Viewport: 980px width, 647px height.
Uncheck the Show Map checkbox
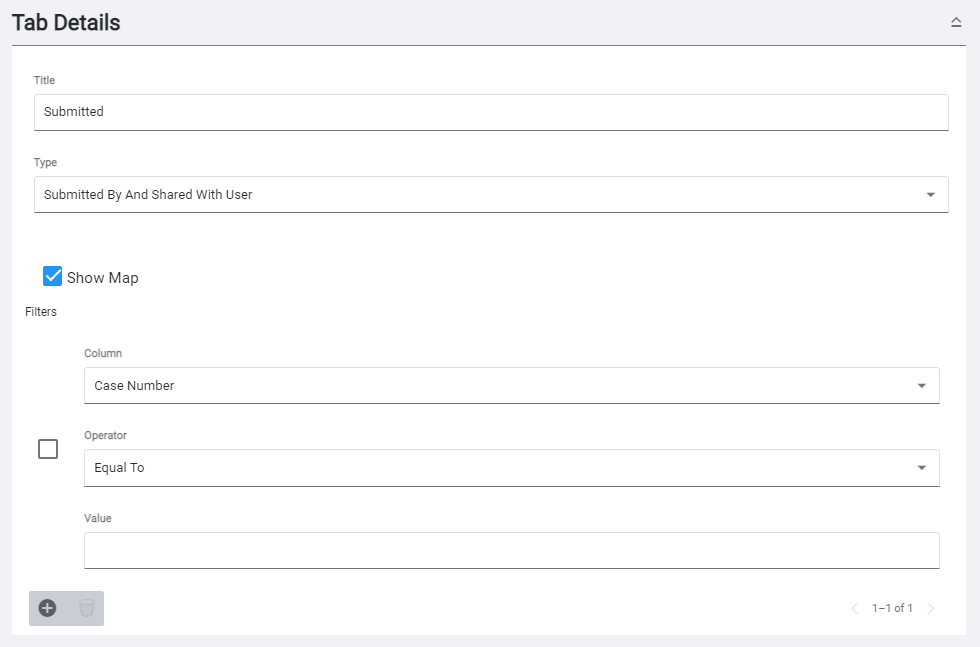[x=52, y=276]
